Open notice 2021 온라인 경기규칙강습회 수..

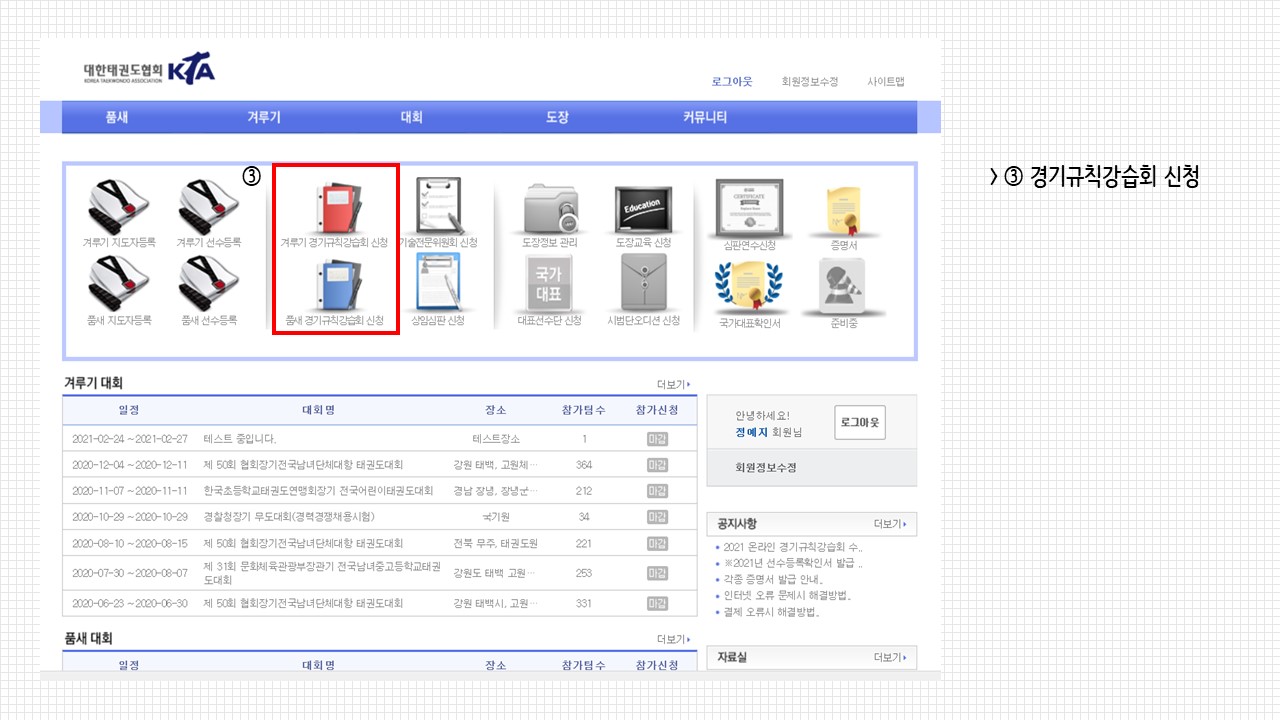coord(793,547)
